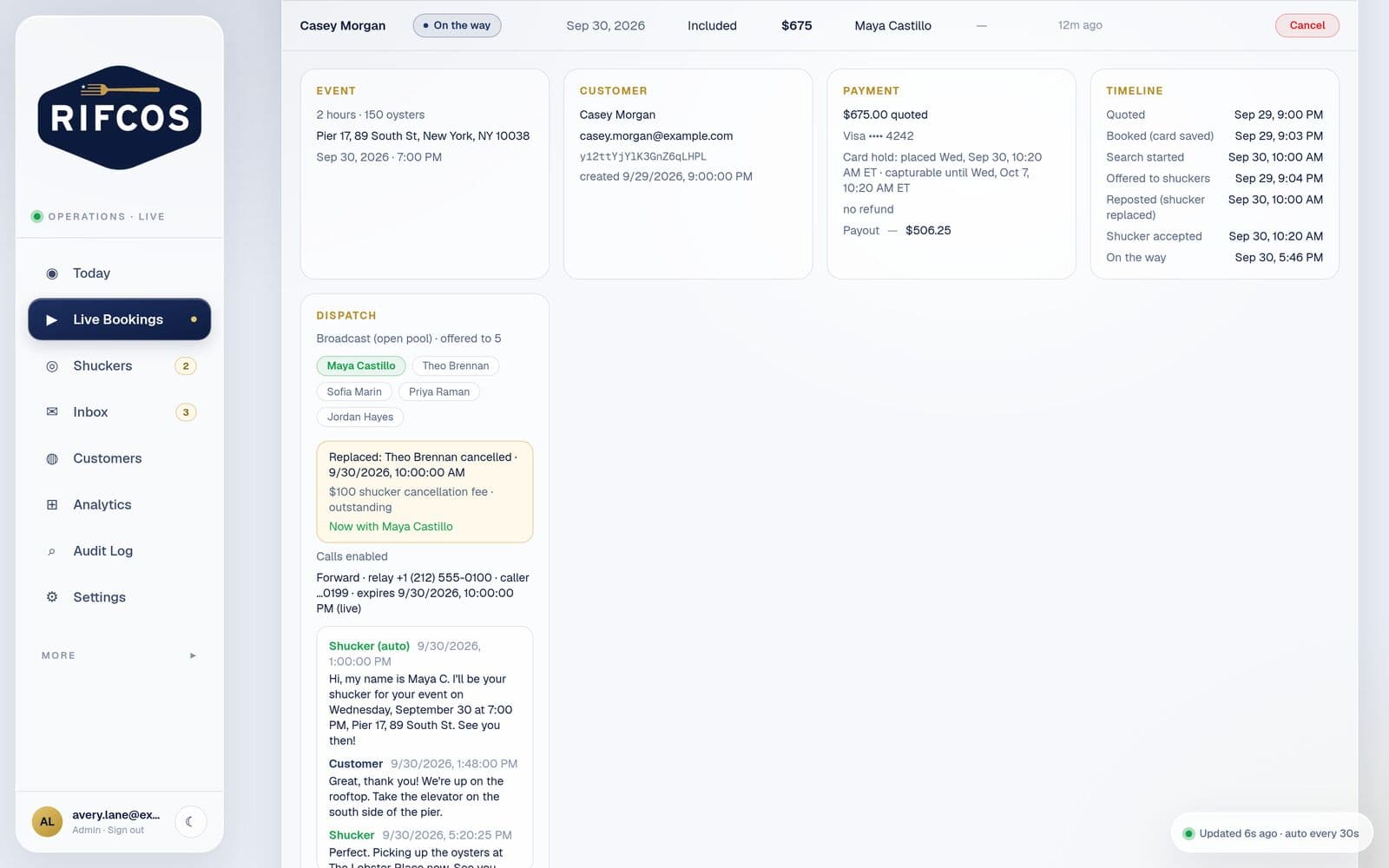
Task: Click the AL user avatar
Action: click(47, 821)
